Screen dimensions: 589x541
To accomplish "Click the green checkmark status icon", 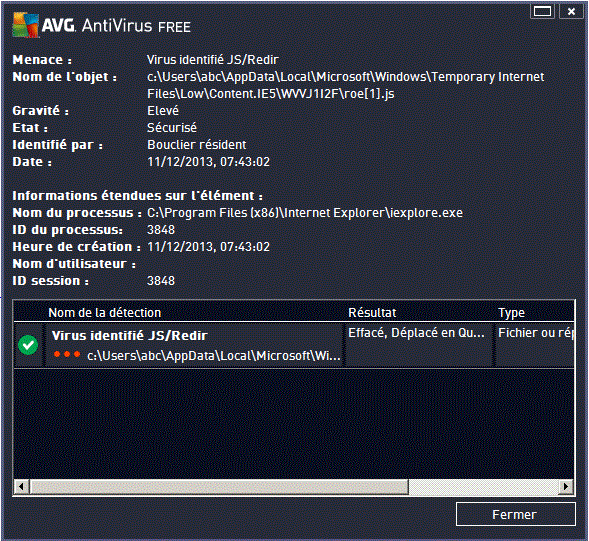I will [x=28, y=345].
